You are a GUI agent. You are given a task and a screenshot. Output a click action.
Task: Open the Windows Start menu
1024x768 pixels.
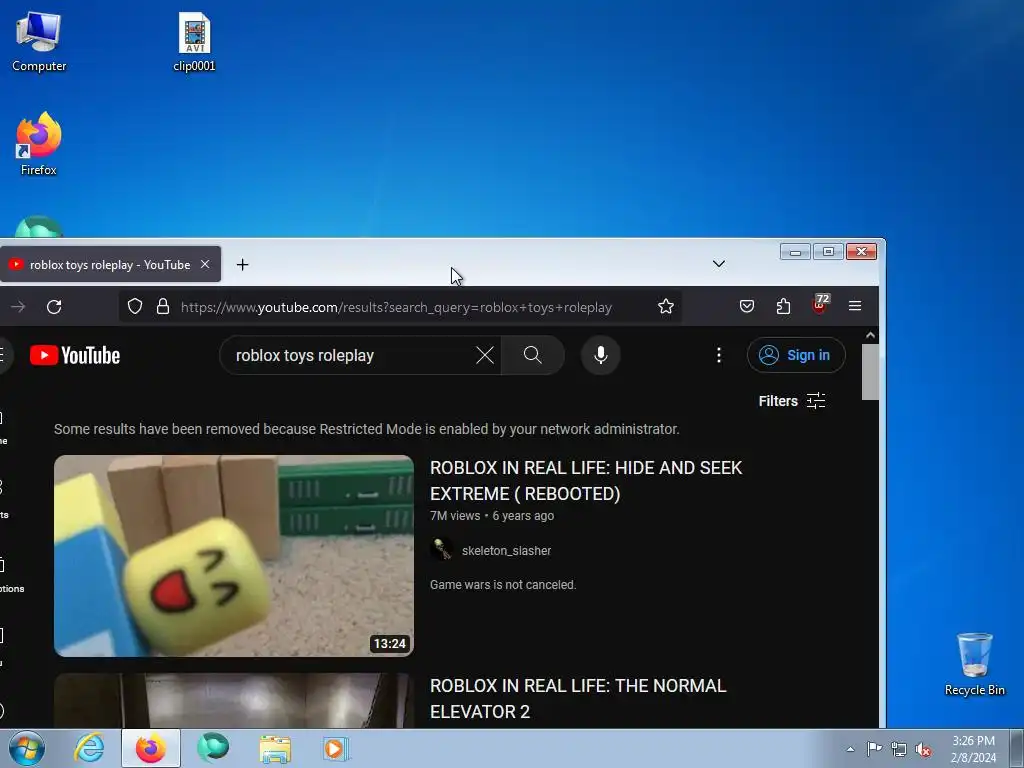[25, 748]
